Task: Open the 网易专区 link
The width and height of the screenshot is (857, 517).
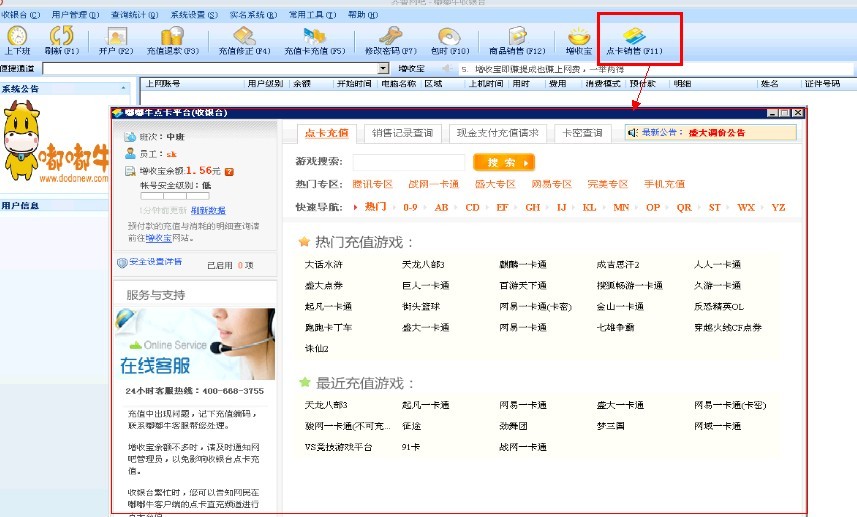Action: coord(551,184)
